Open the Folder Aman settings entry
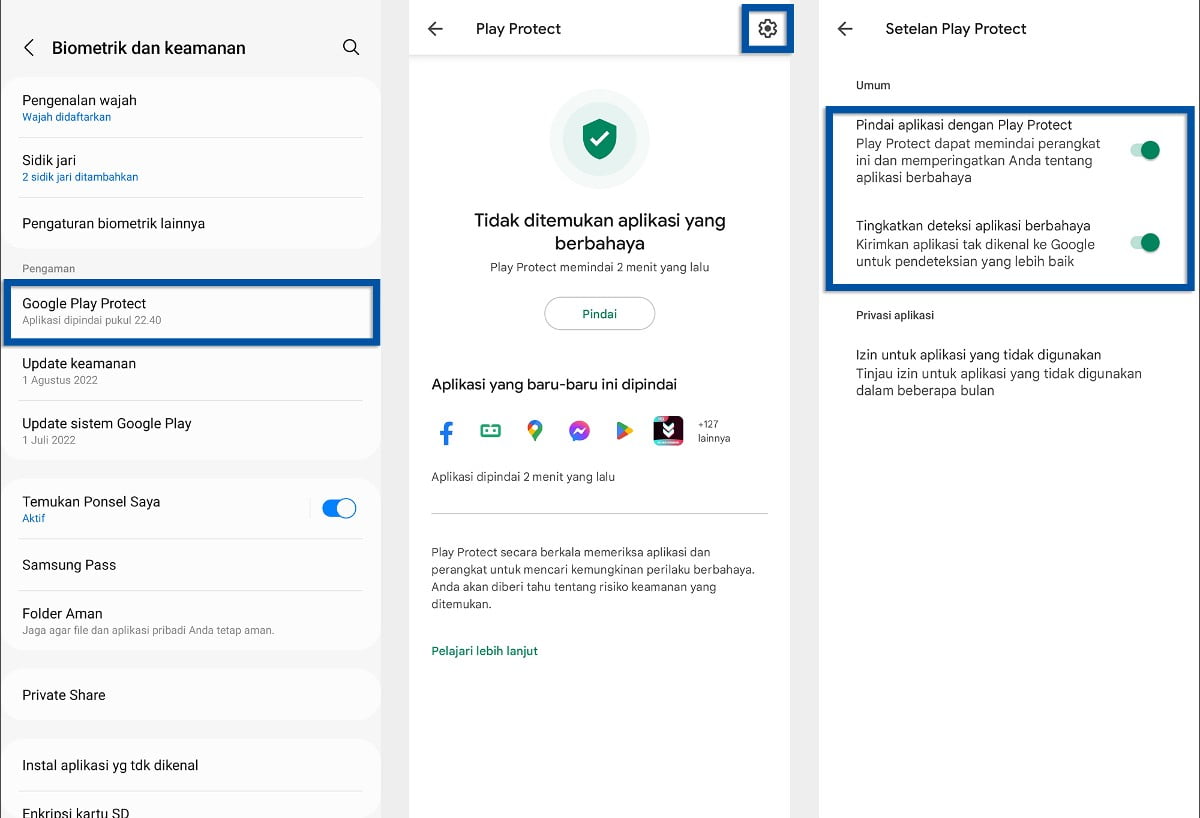This screenshot has width=1200, height=818. point(190,620)
